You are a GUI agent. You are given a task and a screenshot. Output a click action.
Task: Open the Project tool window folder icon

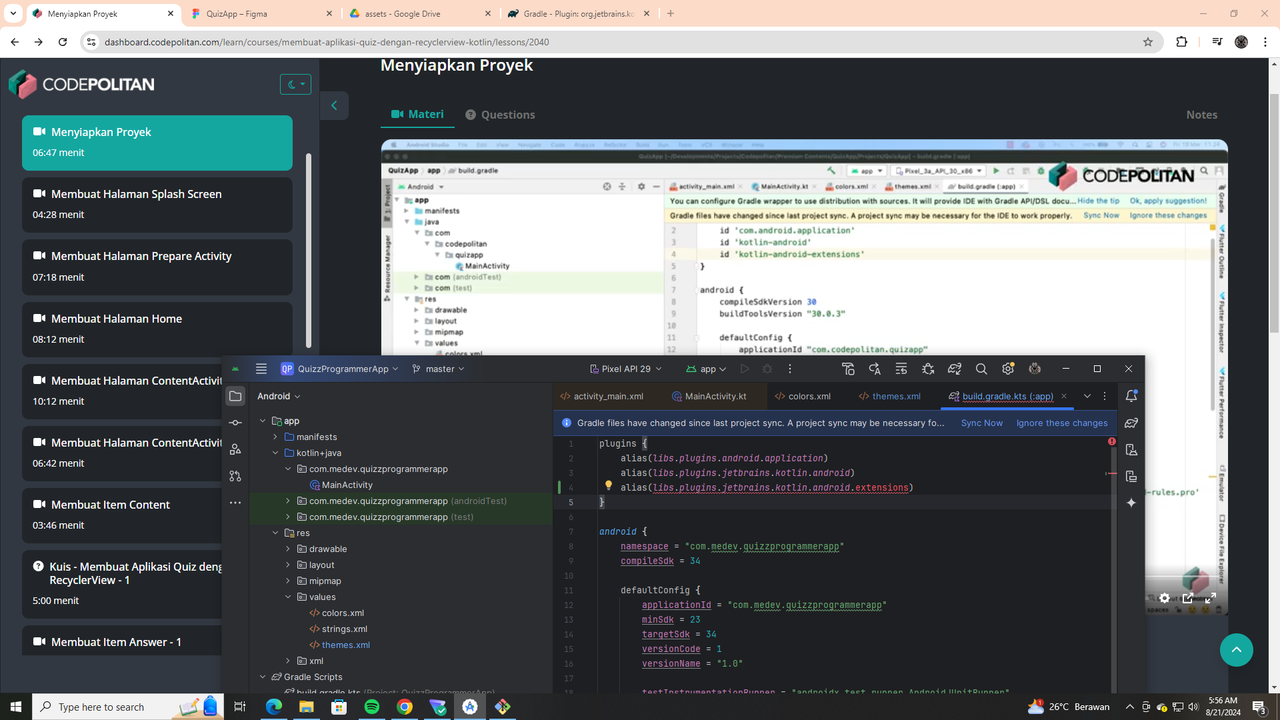coord(235,396)
